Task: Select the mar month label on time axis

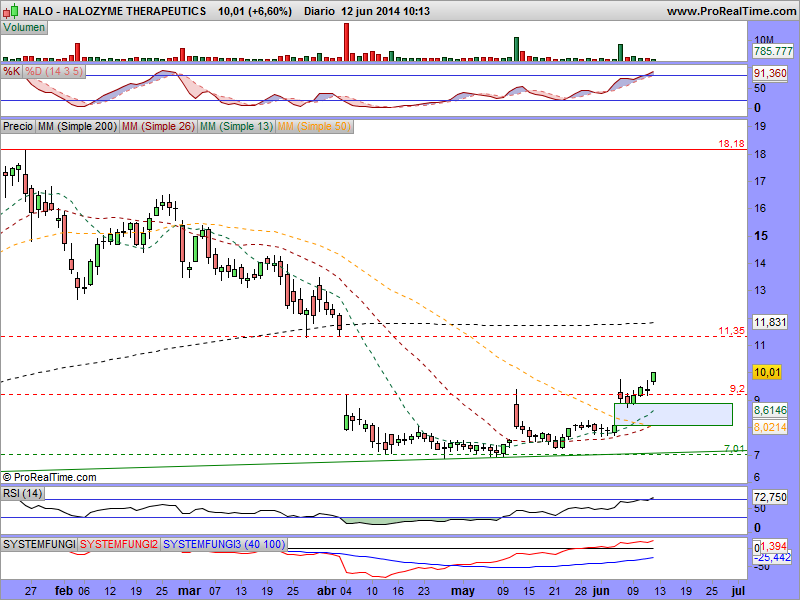Action: pyautogui.click(x=189, y=591)
